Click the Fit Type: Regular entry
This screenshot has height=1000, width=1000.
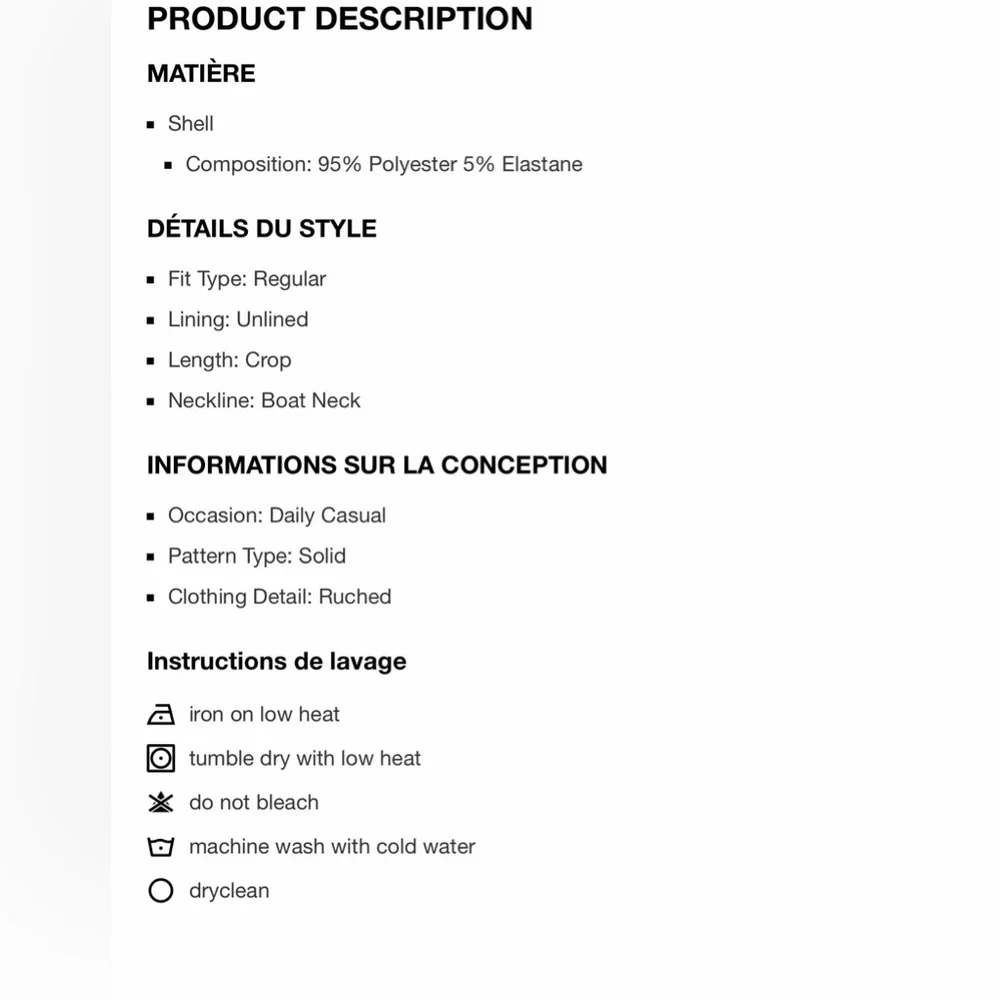click(247, 280)
